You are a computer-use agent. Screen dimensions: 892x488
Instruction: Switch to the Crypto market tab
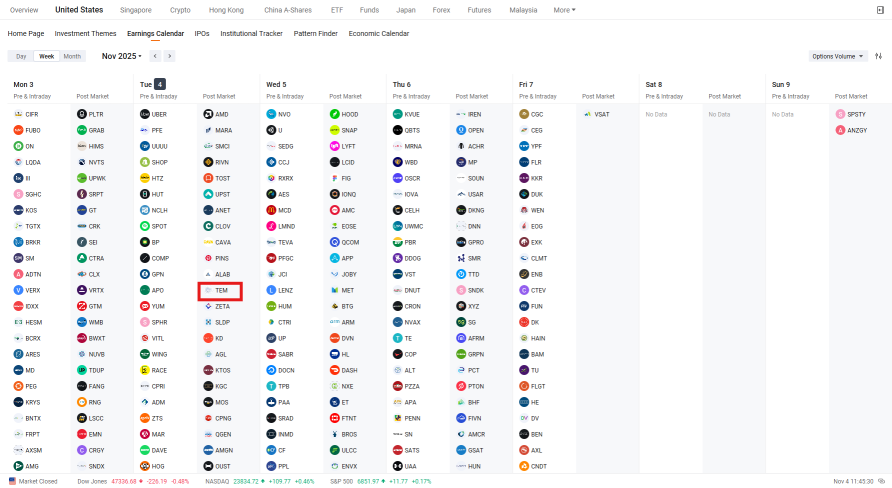pyautogui.click(x=180, y=10)
